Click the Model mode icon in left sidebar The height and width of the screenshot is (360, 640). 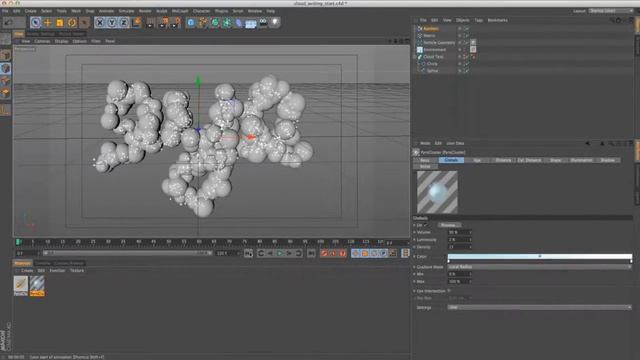pos(5,68)
